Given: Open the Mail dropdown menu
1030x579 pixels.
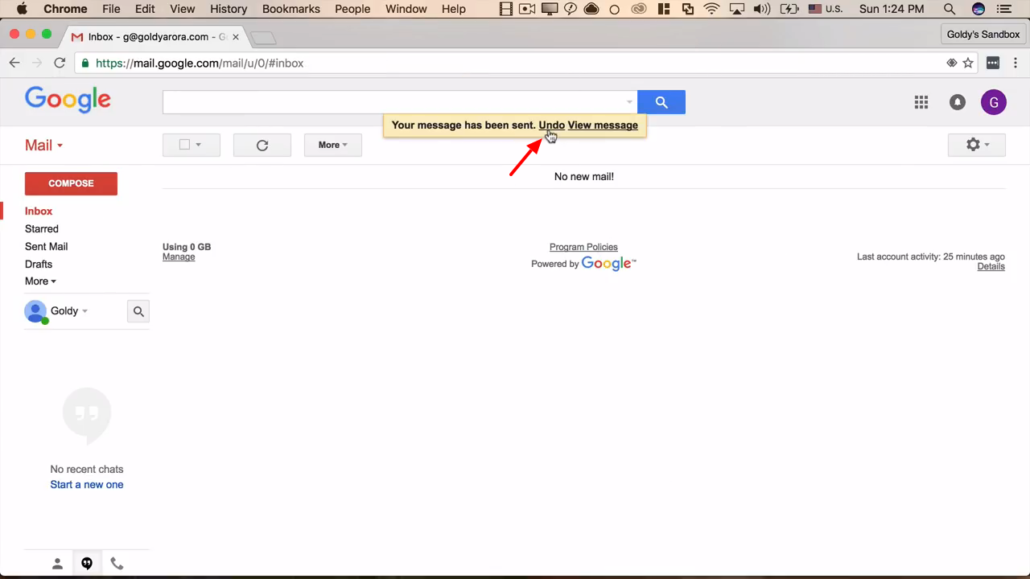Looking at the screenshot, I should tap(43, 145).
